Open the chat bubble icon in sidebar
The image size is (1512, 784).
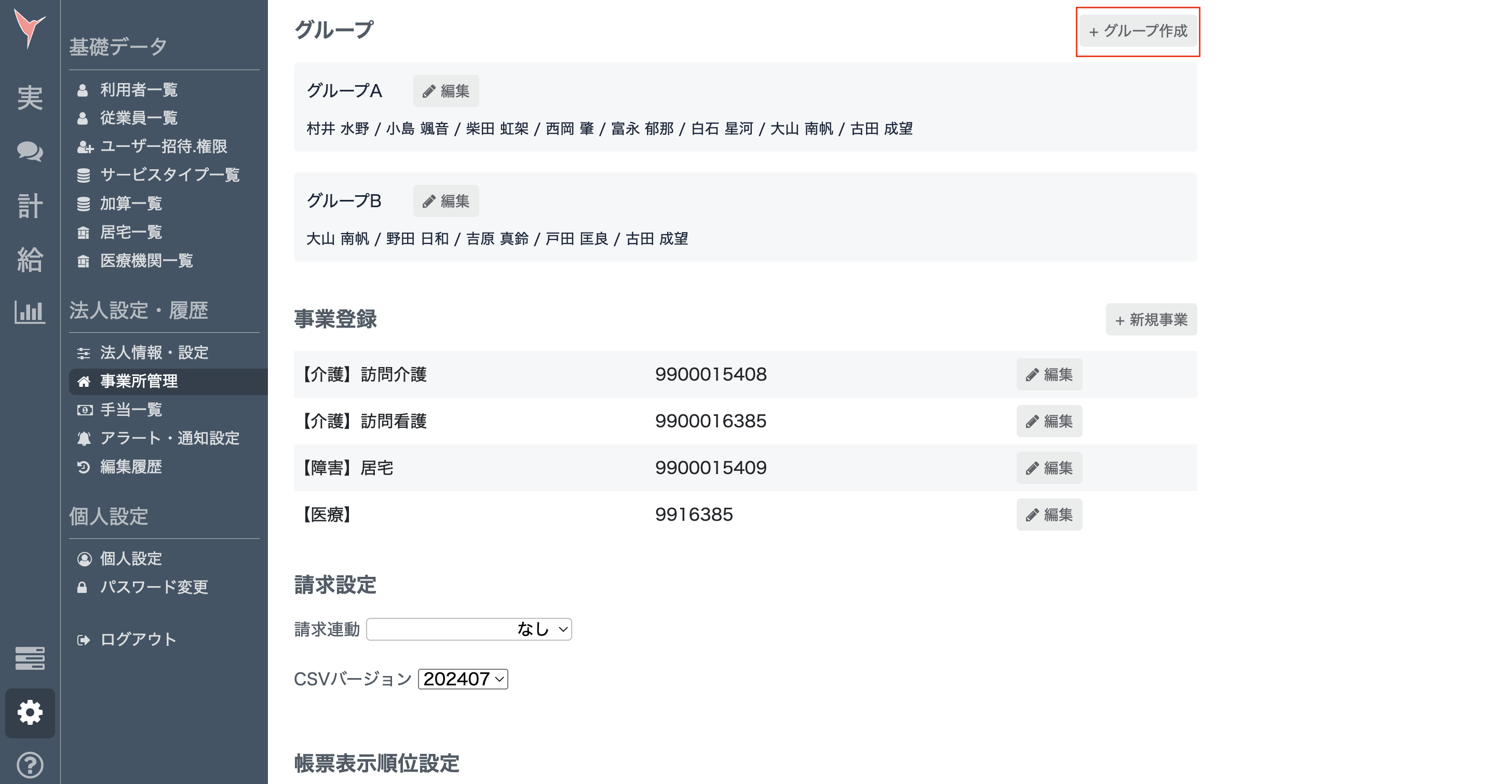[30, 153]
